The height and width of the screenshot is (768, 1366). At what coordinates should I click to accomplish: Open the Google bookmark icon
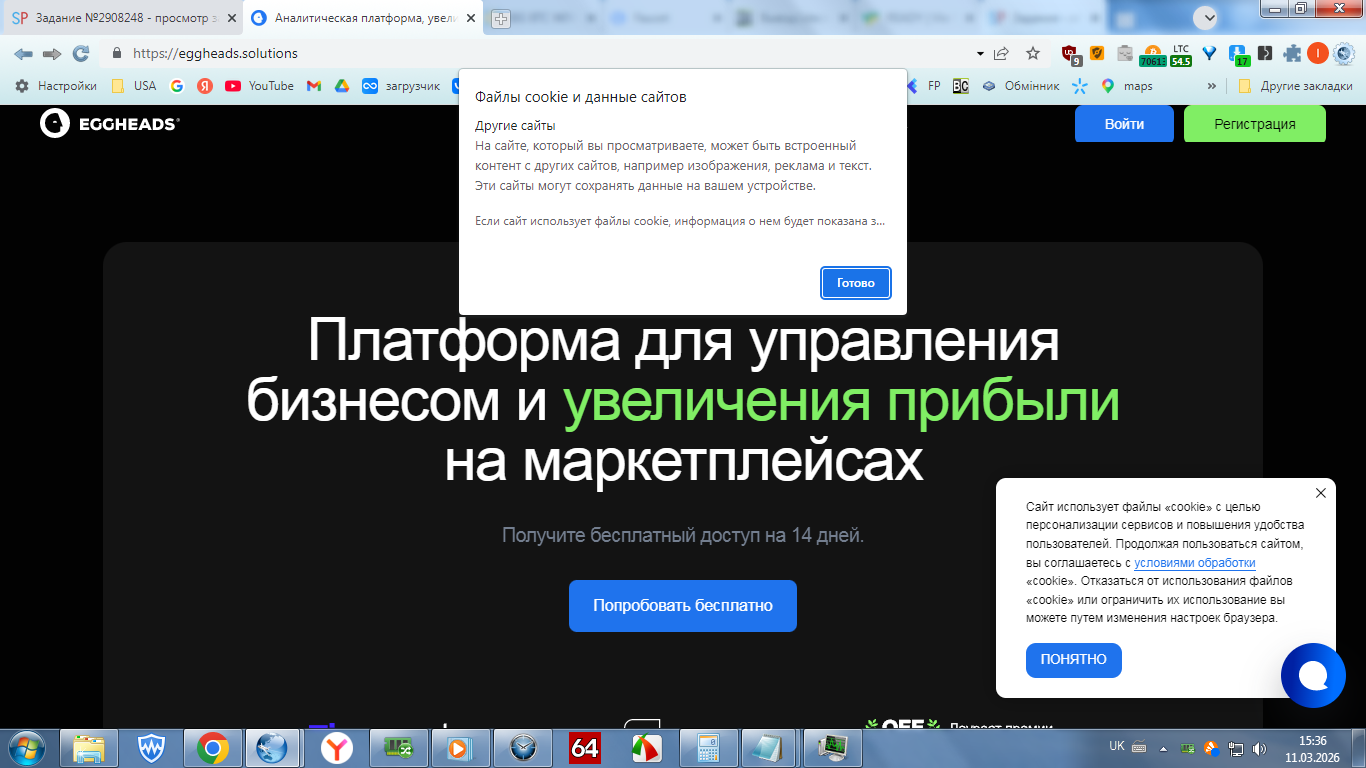tap(177, 86)
